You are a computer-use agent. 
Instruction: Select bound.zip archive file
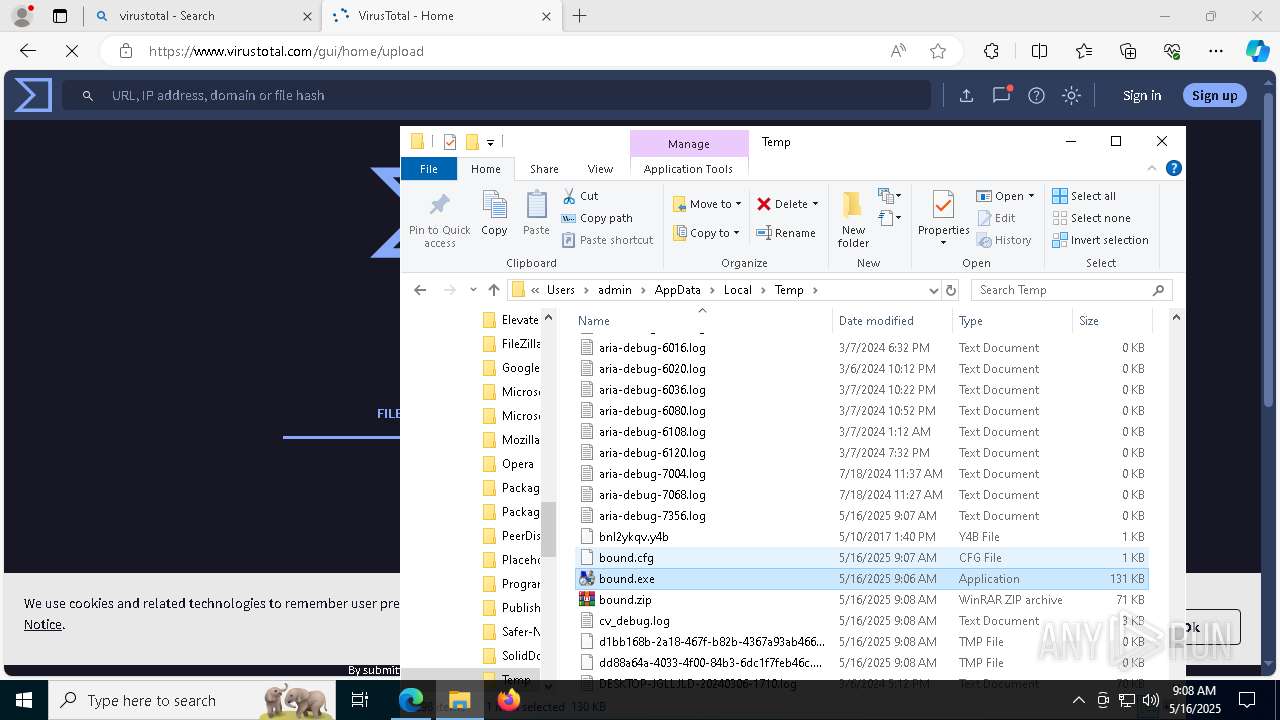tap(861, 600)
